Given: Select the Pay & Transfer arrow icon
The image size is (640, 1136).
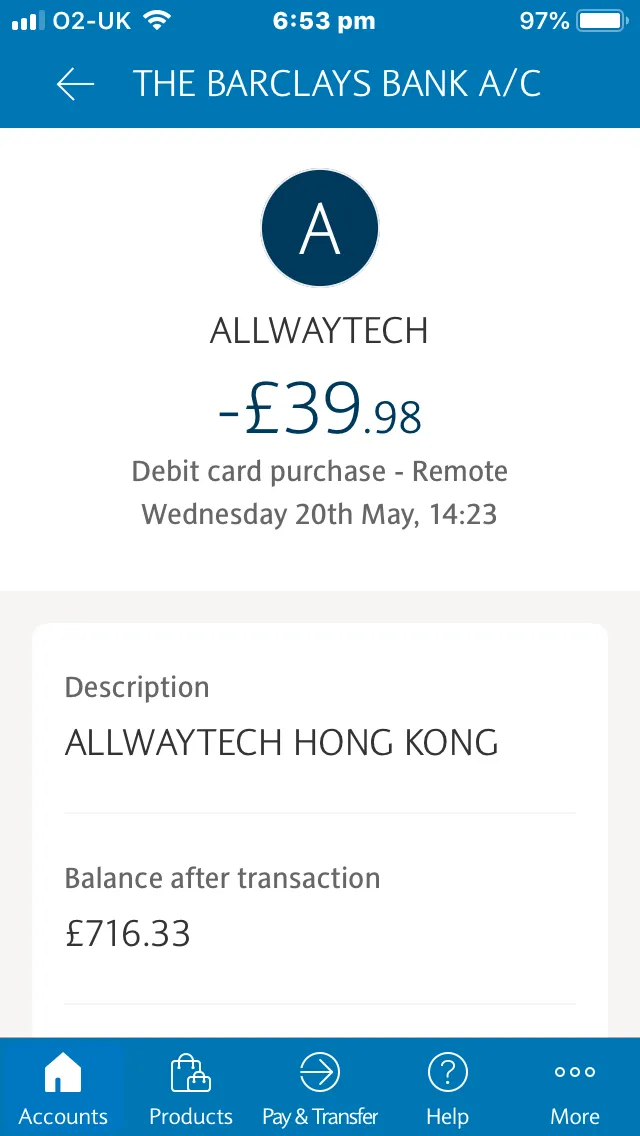Looking at the screenshot, I should [x=320, y=1072].
